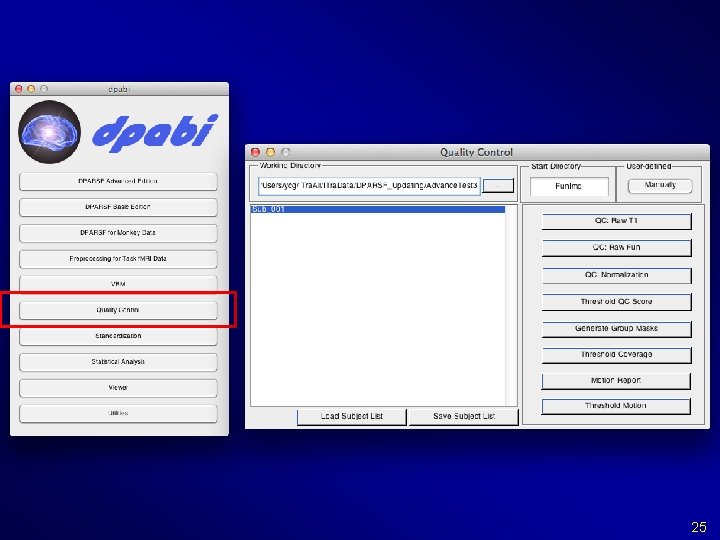Minimize the Quality Control window

[270, 152]
